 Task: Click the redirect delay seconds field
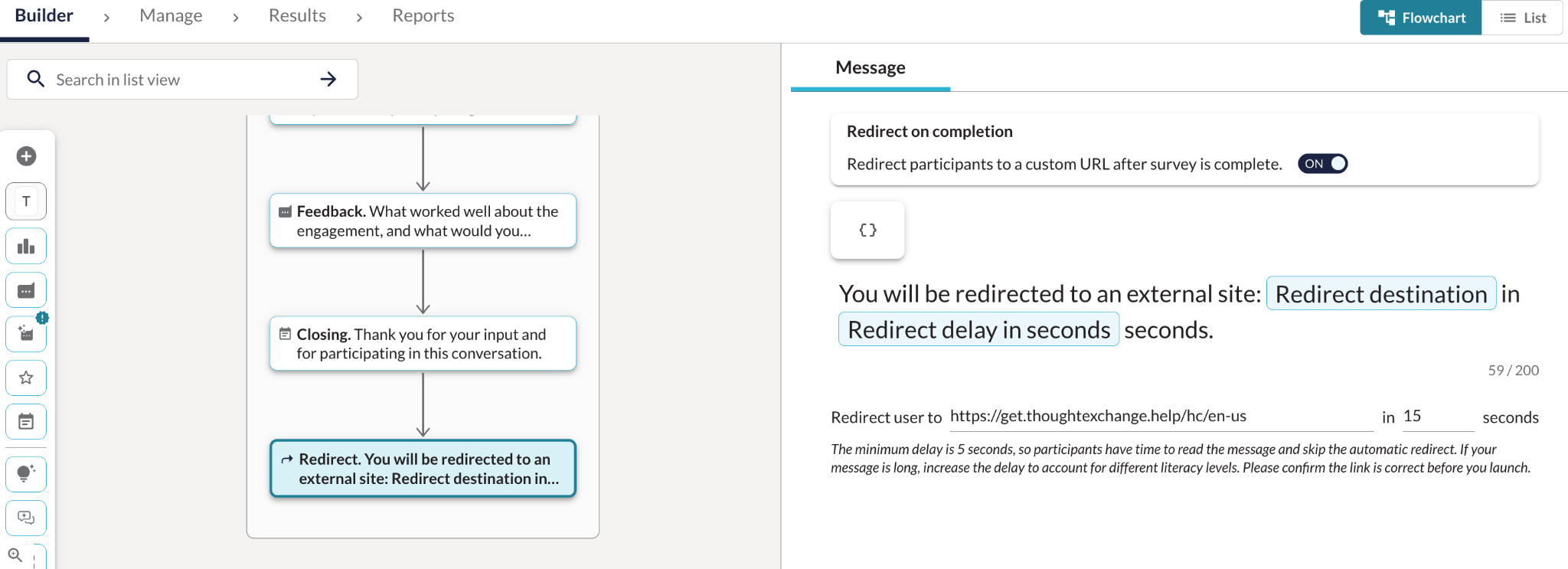click(1438, 416)
